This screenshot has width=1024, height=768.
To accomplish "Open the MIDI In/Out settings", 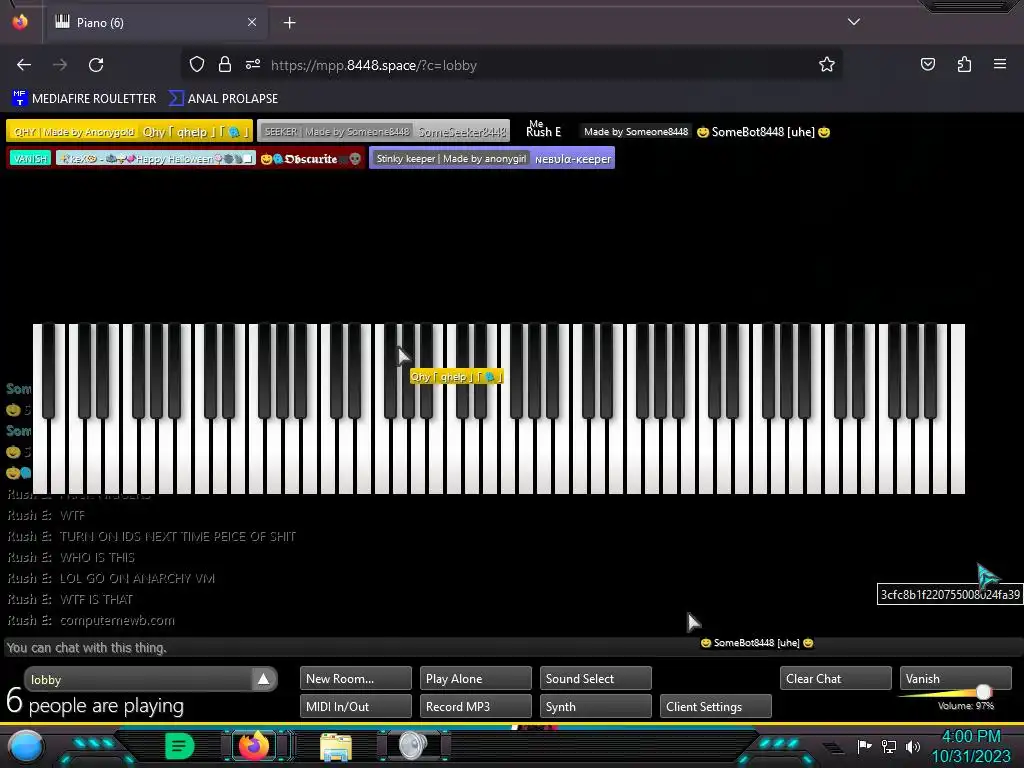I will 356,707.
